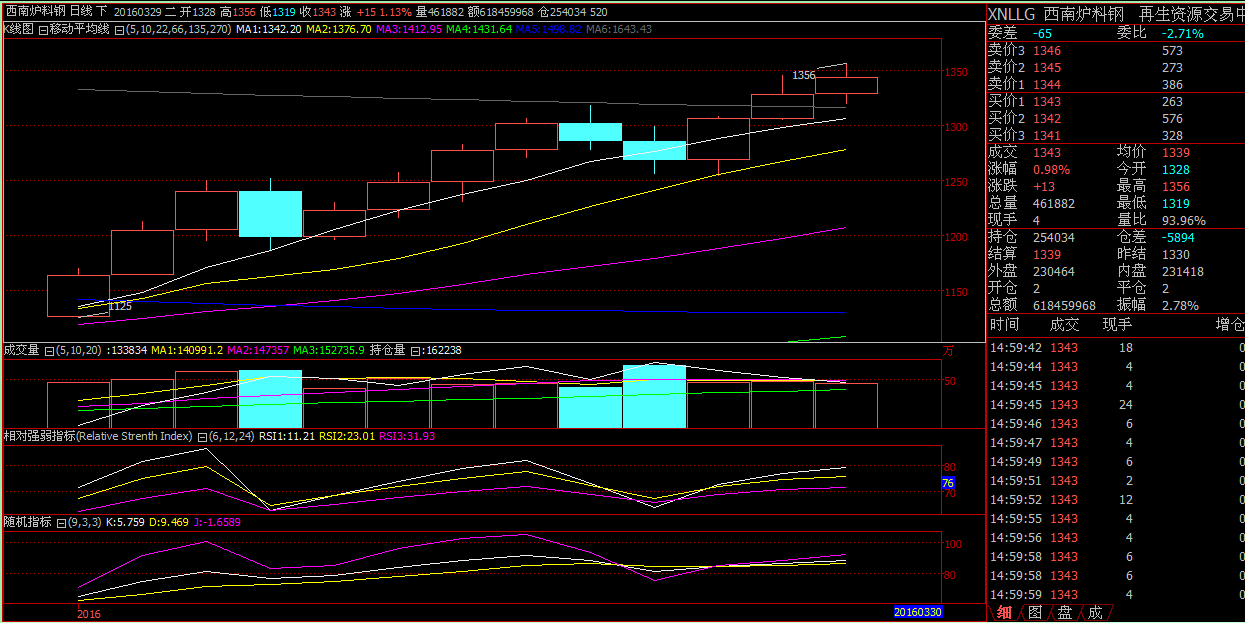Click the 买价1 price 1343 in order book

pos(1047,102)
